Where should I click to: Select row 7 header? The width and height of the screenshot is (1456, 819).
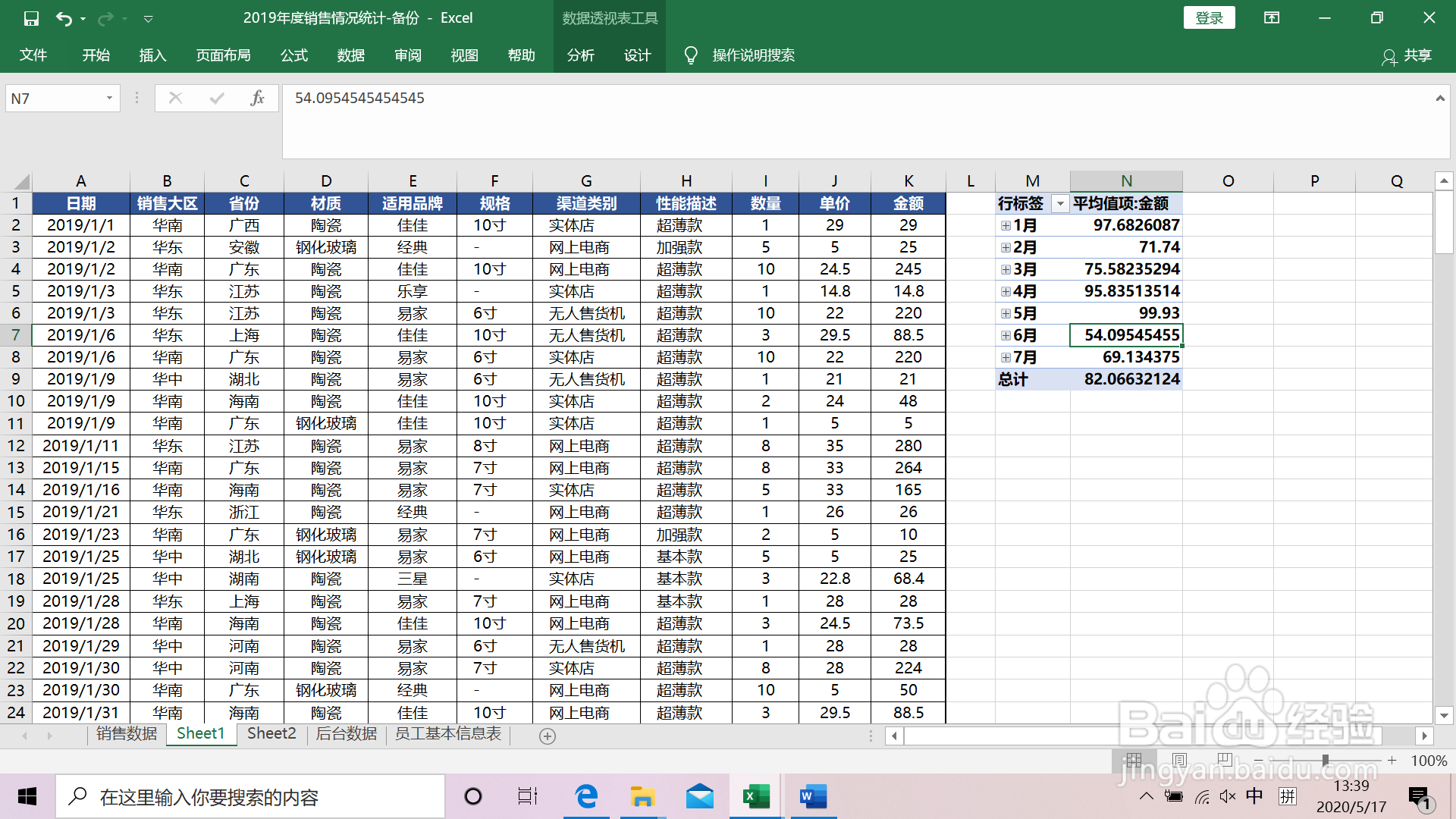[15, 335]
